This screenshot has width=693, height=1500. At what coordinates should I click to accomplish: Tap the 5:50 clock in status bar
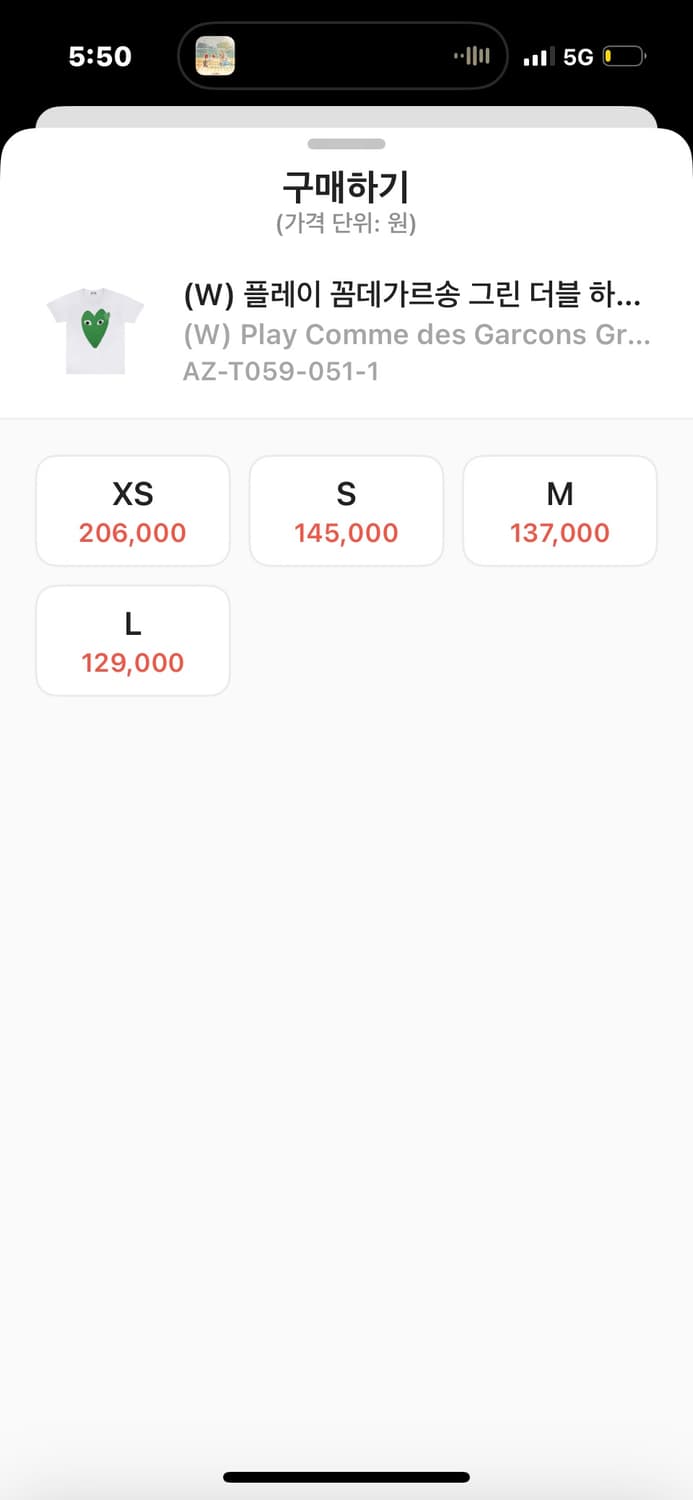tap(100, 57)
